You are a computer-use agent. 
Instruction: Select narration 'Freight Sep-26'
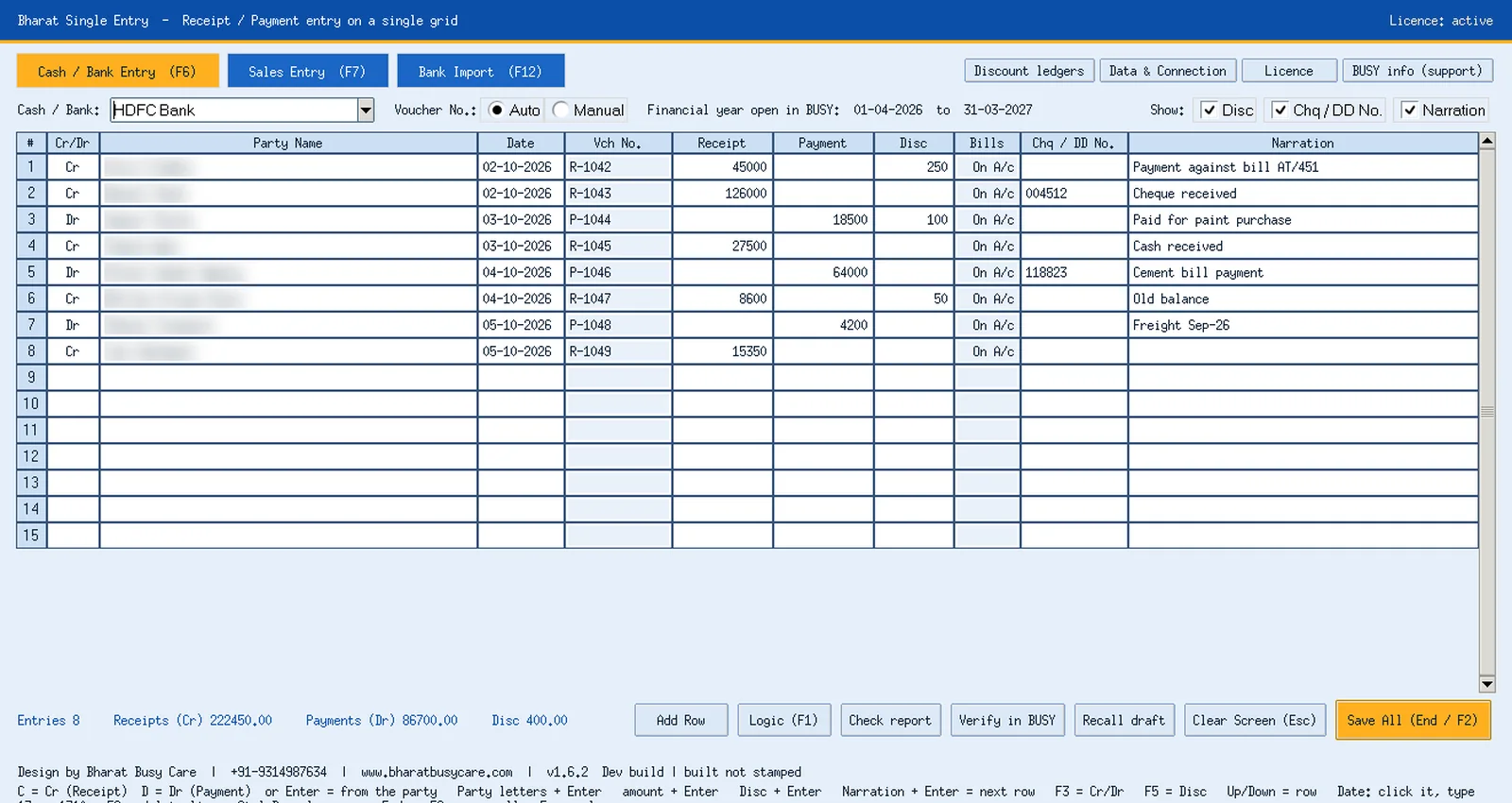1303,326
